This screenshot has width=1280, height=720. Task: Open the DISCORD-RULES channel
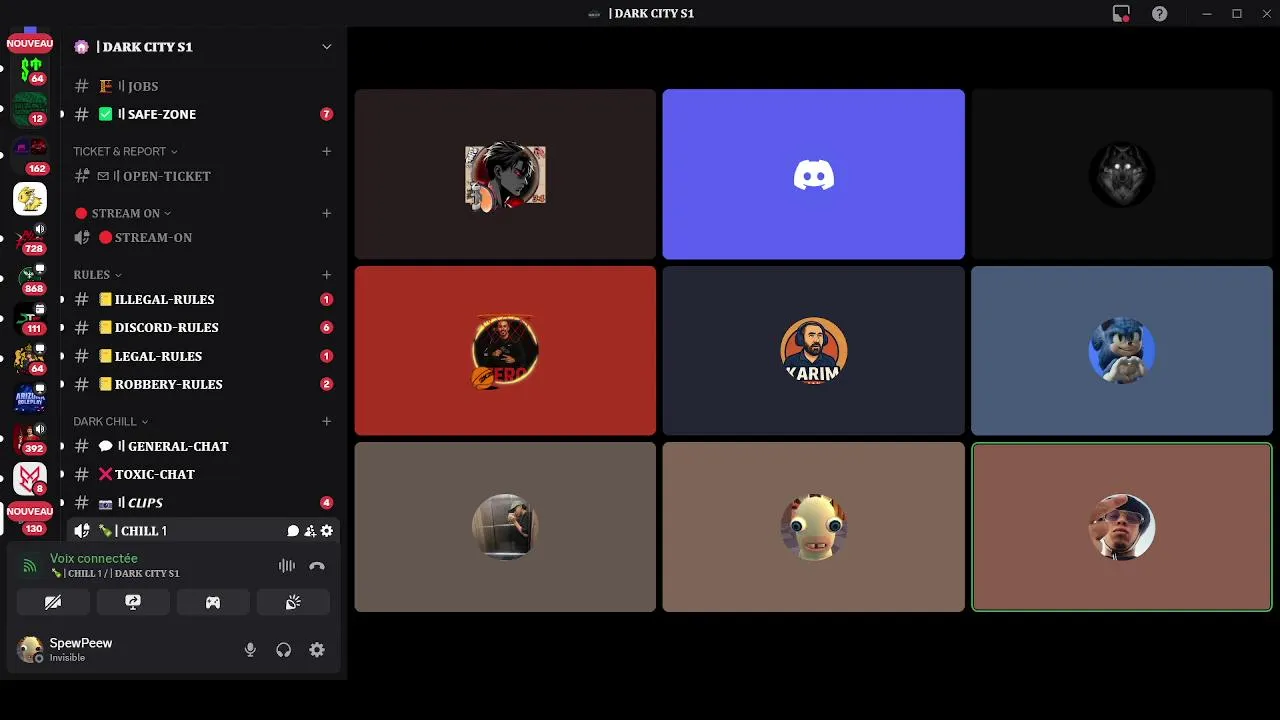pos(204,327)
